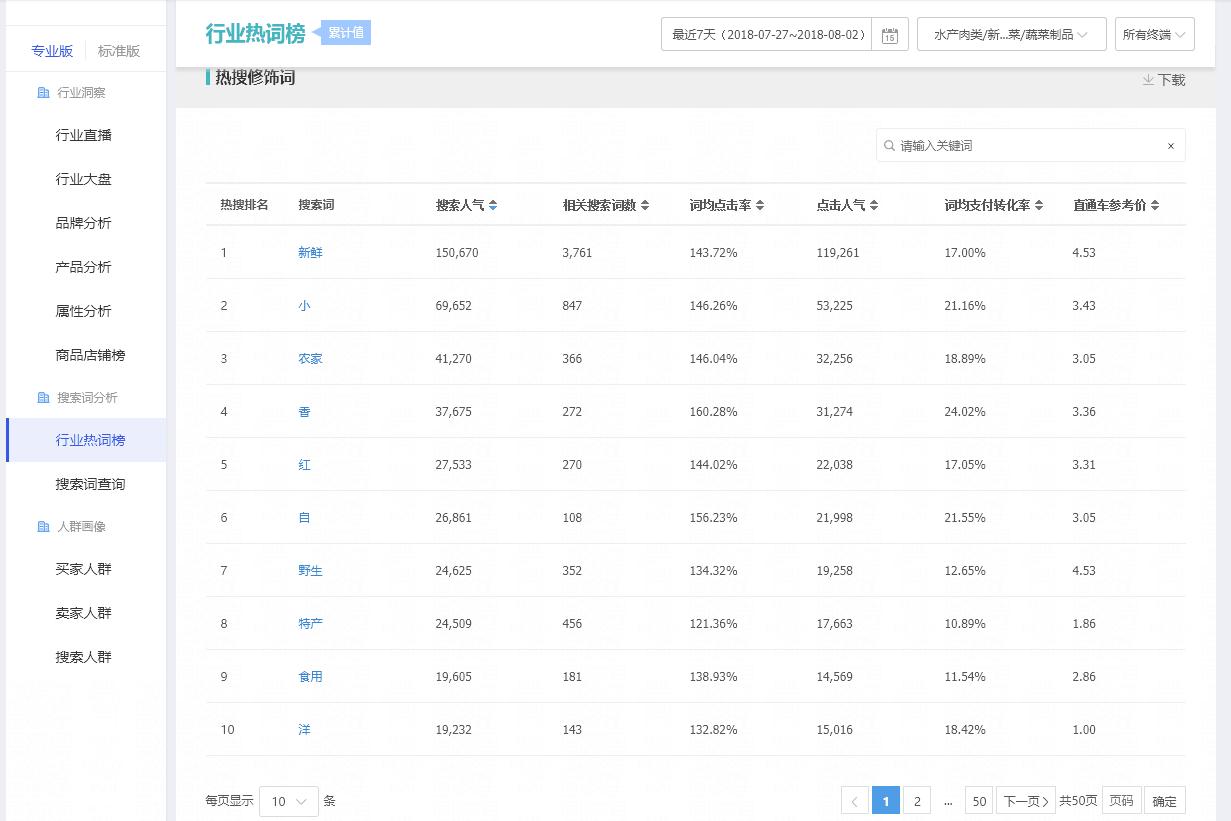This screenshot has height=821, width=1231.
Task: Open 属性分析 in sidebar
Action: [84, 311]
